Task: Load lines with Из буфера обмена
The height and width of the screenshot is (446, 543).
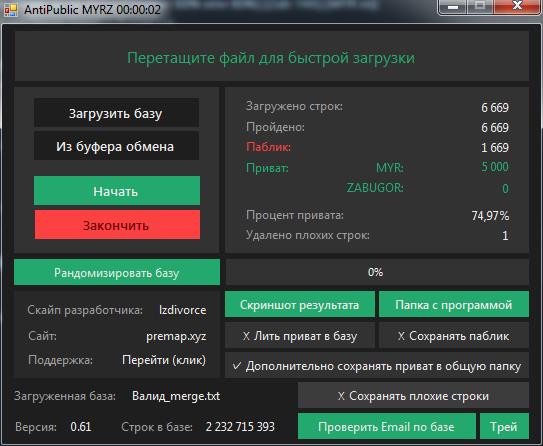Action: click(x=116, y=146)
